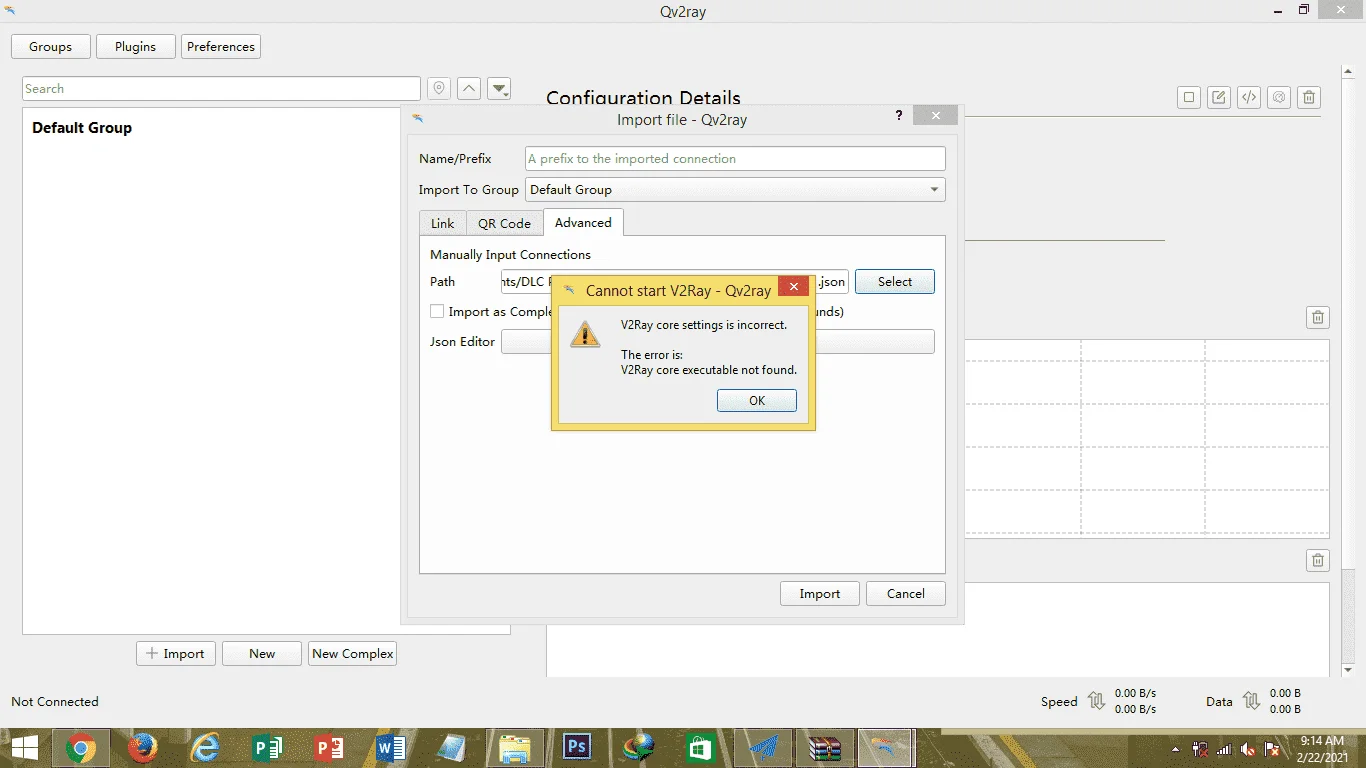Click the text 'V2Ray core executable not found.'
This screenshot has height=768, width=1366.
coord(709,370)
